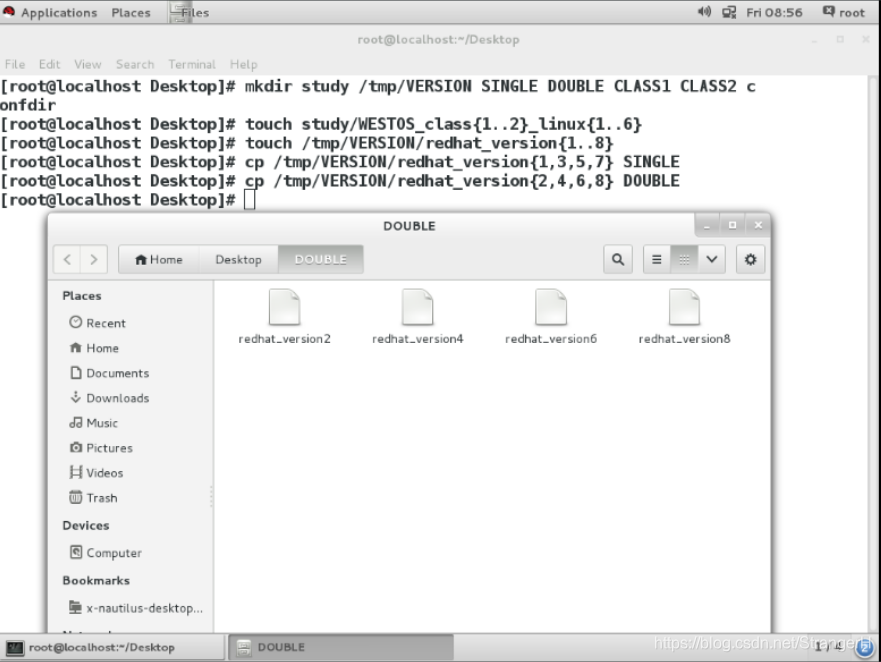Click the Recent clock icon
Screen dimensions: 881x662
click(x=75, y=322)
